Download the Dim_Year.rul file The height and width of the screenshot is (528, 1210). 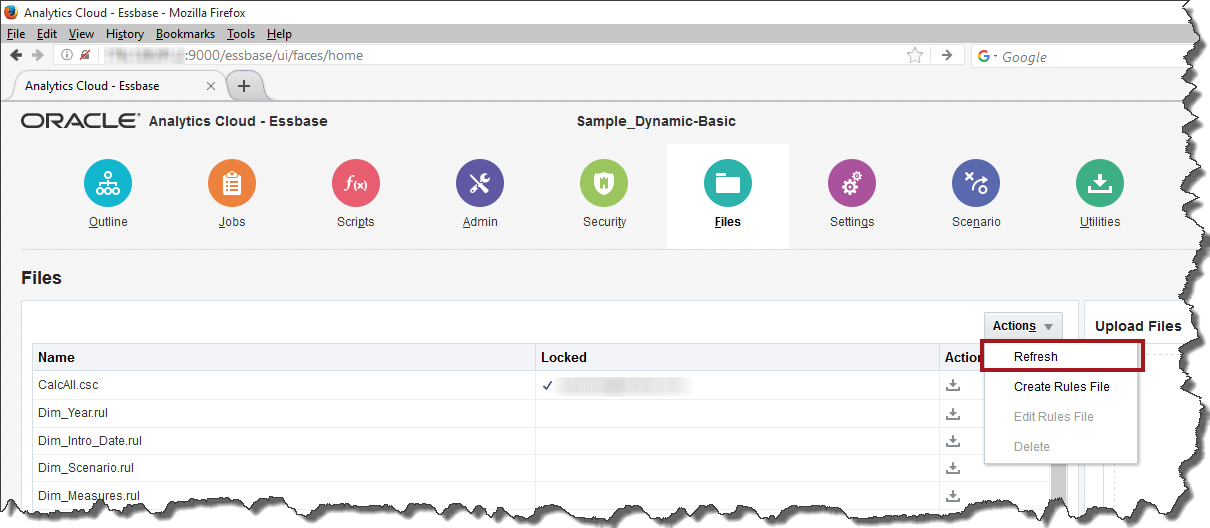coord(953,413)
